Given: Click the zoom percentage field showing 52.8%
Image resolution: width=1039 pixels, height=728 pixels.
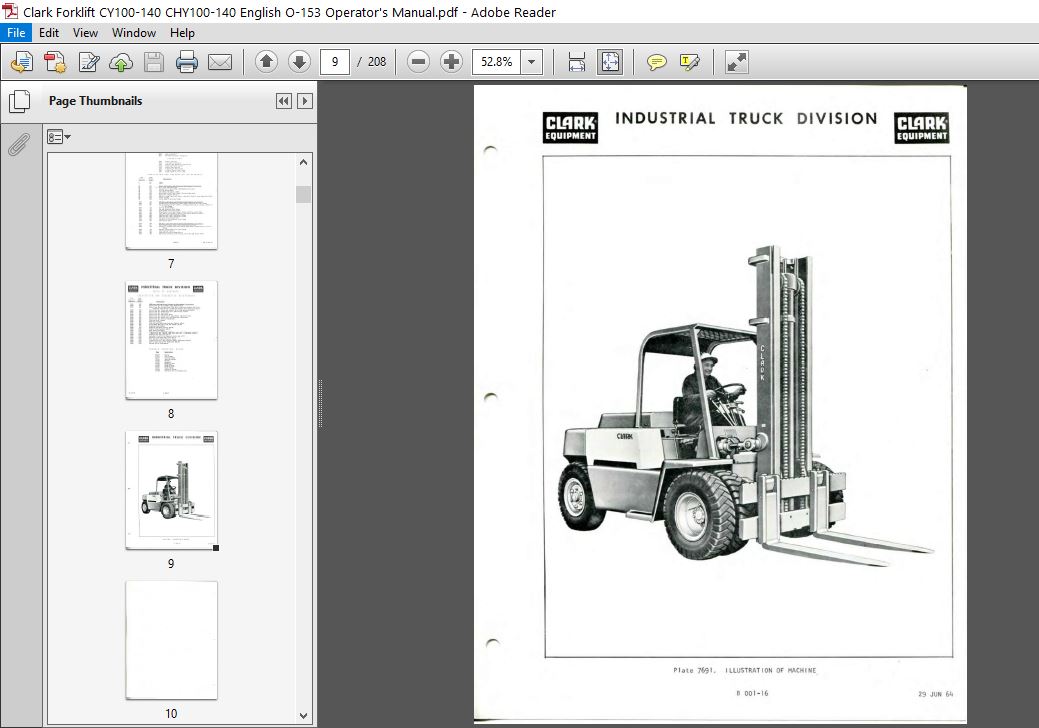Looking at the screenshot, I should 496,62.
